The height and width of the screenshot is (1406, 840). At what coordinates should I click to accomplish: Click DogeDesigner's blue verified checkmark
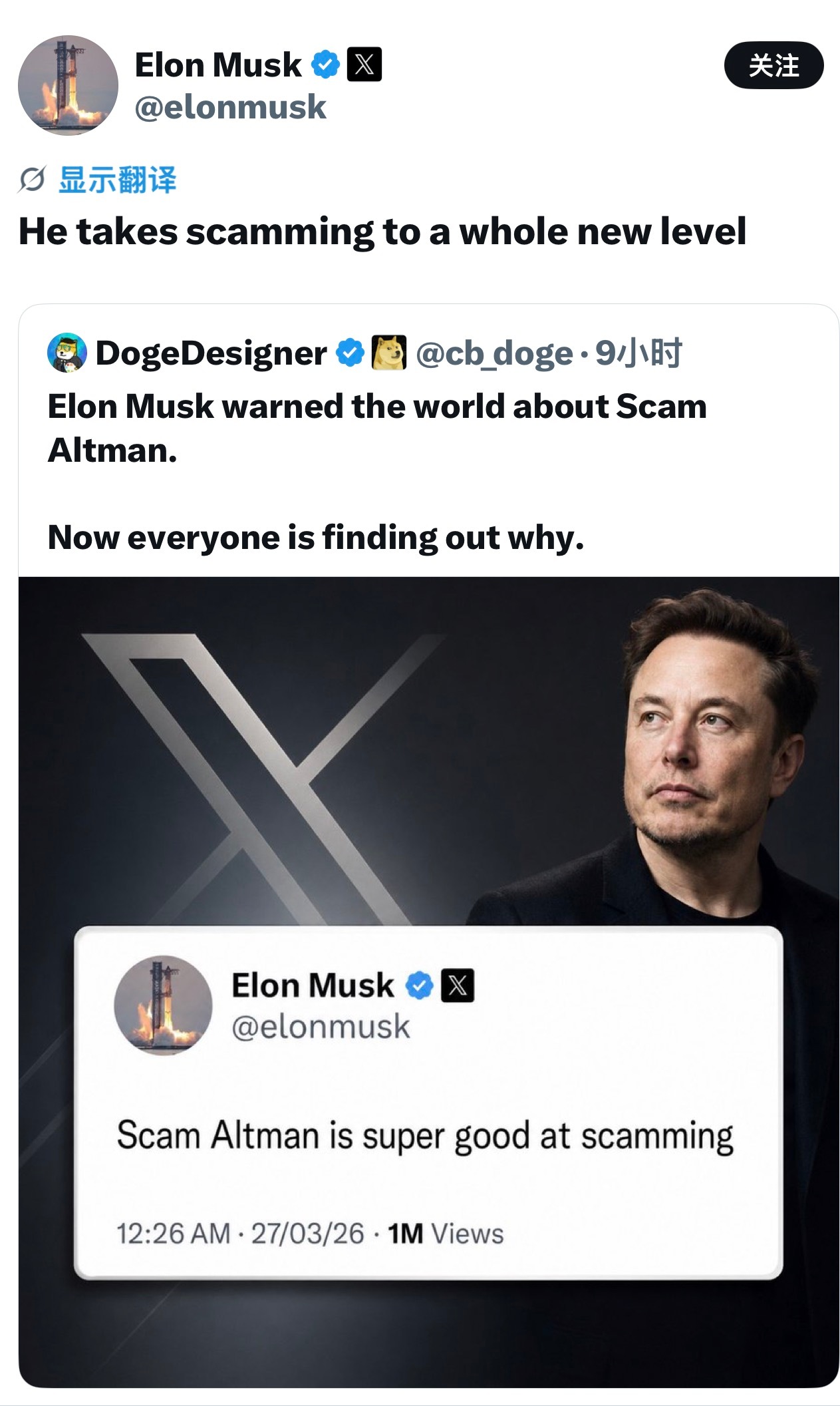tap(350, 353)
